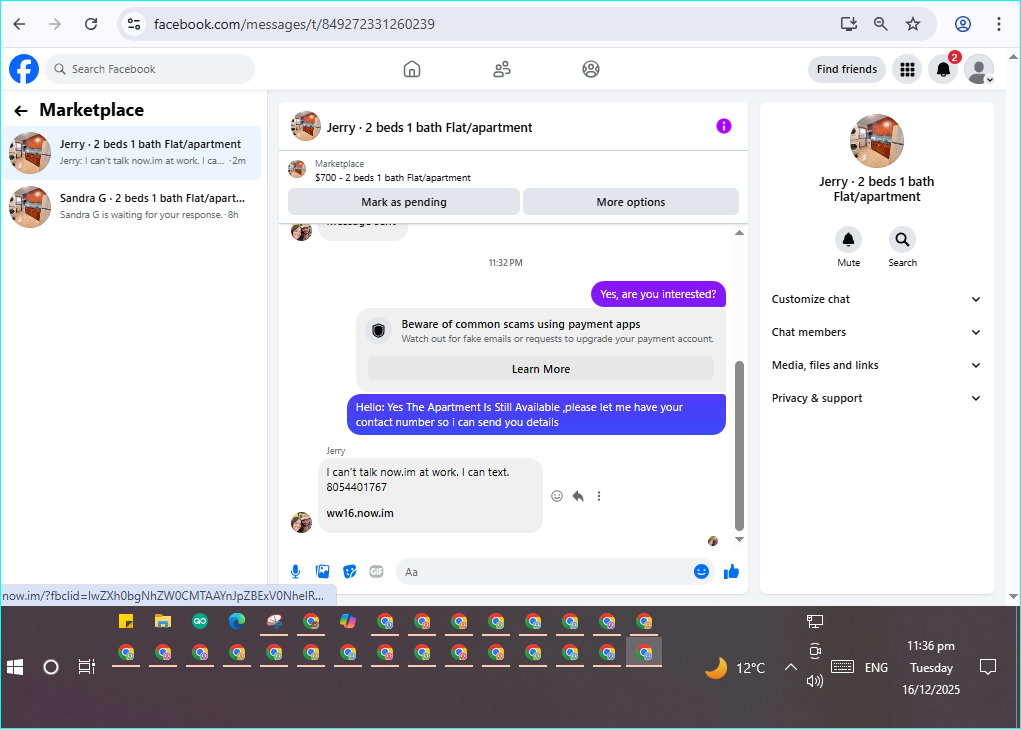Open conversation information purple icon
The image size is (1021, 729).
pos(723,126)
